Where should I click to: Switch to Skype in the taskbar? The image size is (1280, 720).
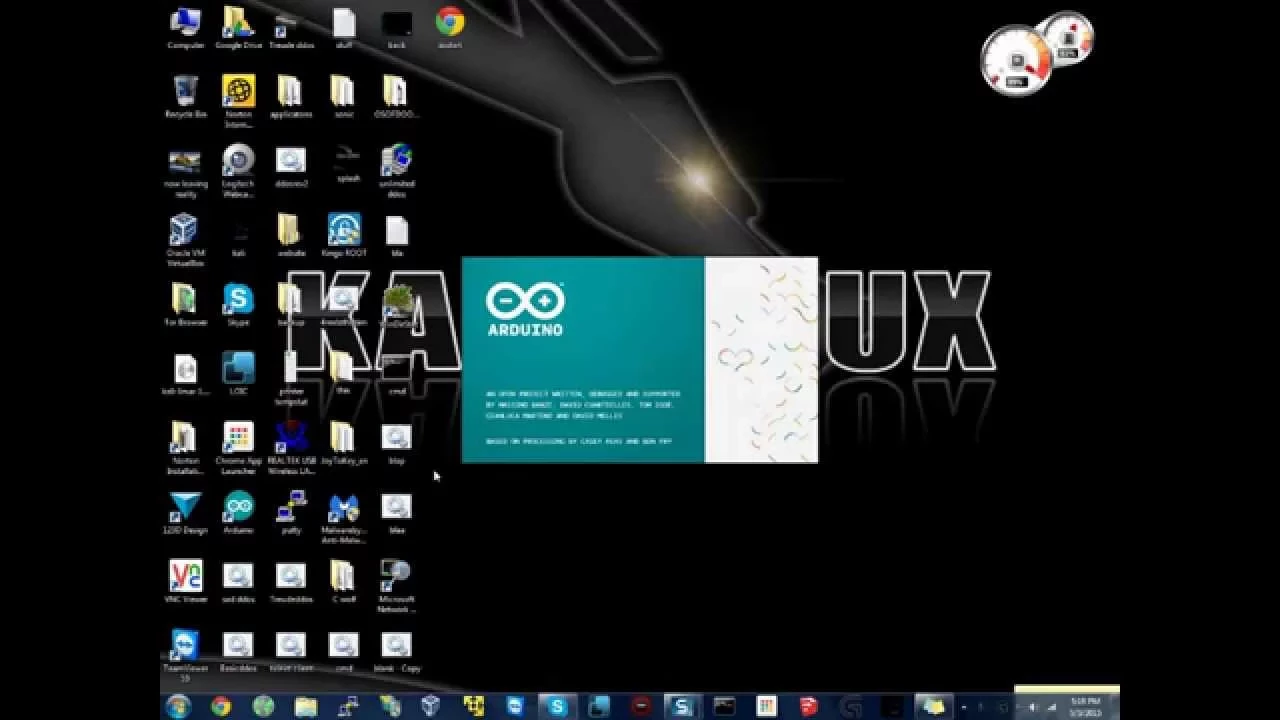(x=556, y=707)
